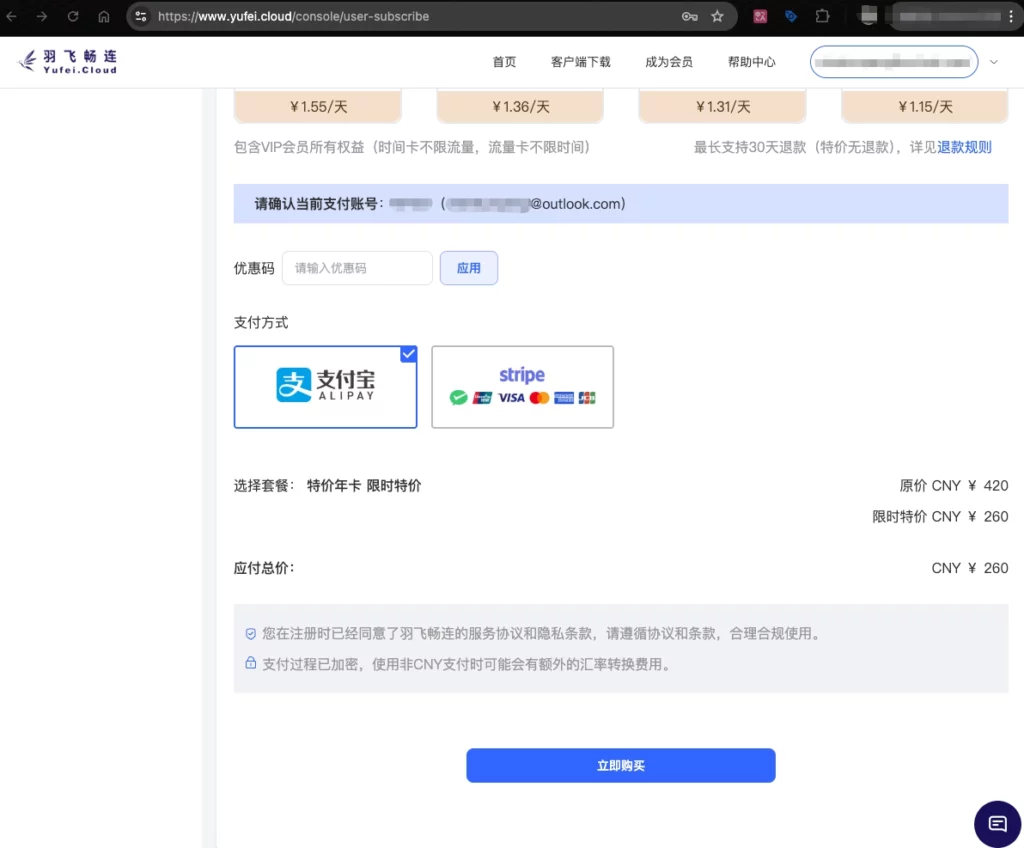Select the Stripe payment method card

pos(522,387)
